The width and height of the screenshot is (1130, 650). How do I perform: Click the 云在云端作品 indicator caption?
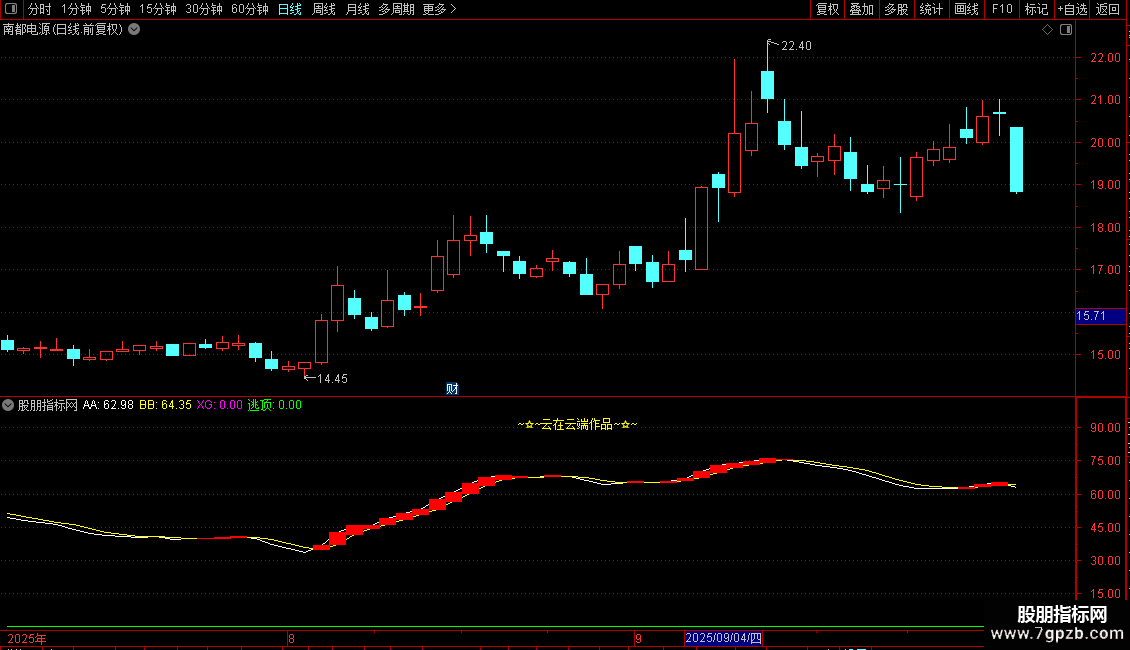[x=577, y=424]
